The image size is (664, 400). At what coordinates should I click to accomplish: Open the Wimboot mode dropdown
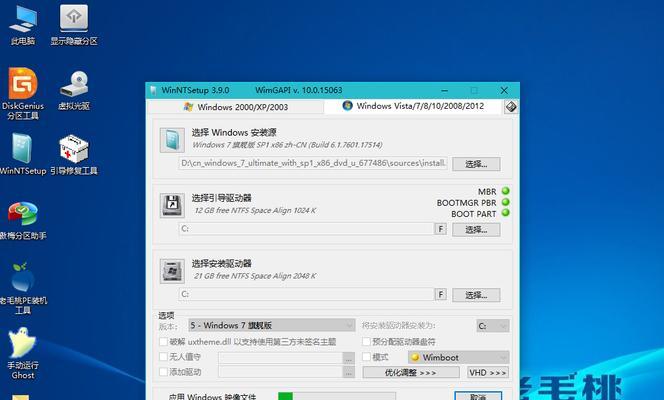coord(459,357)
